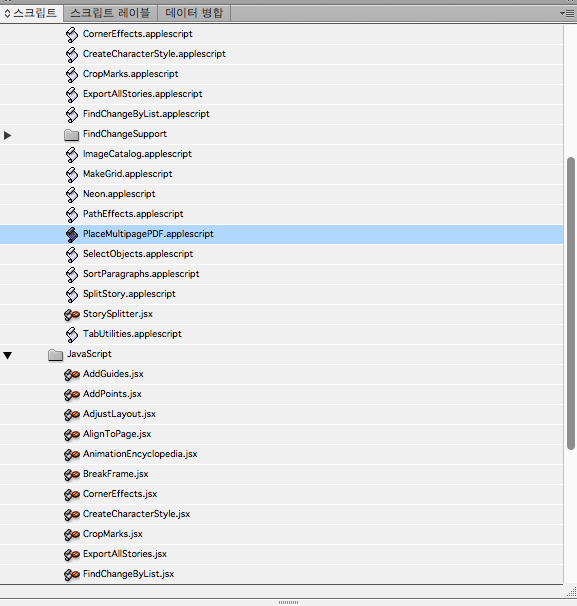Click the SortParagraphs.applescript script icon

pyautogui.click(x=71, y=274)
